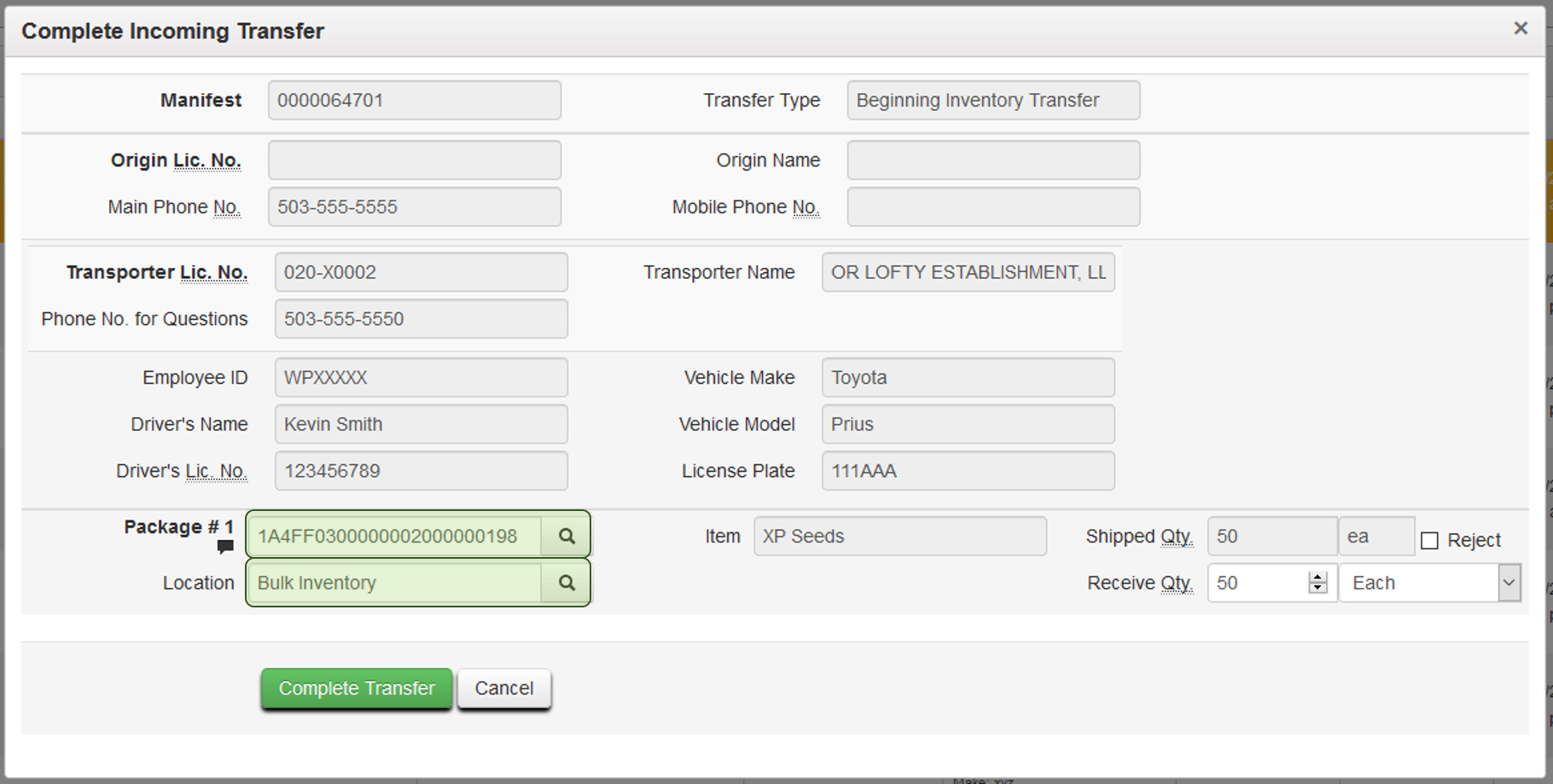The width and height of the screenshot is (1553, 784).
Task: Click the empty Origin Lic. No. field
Action: click(415, 160)
